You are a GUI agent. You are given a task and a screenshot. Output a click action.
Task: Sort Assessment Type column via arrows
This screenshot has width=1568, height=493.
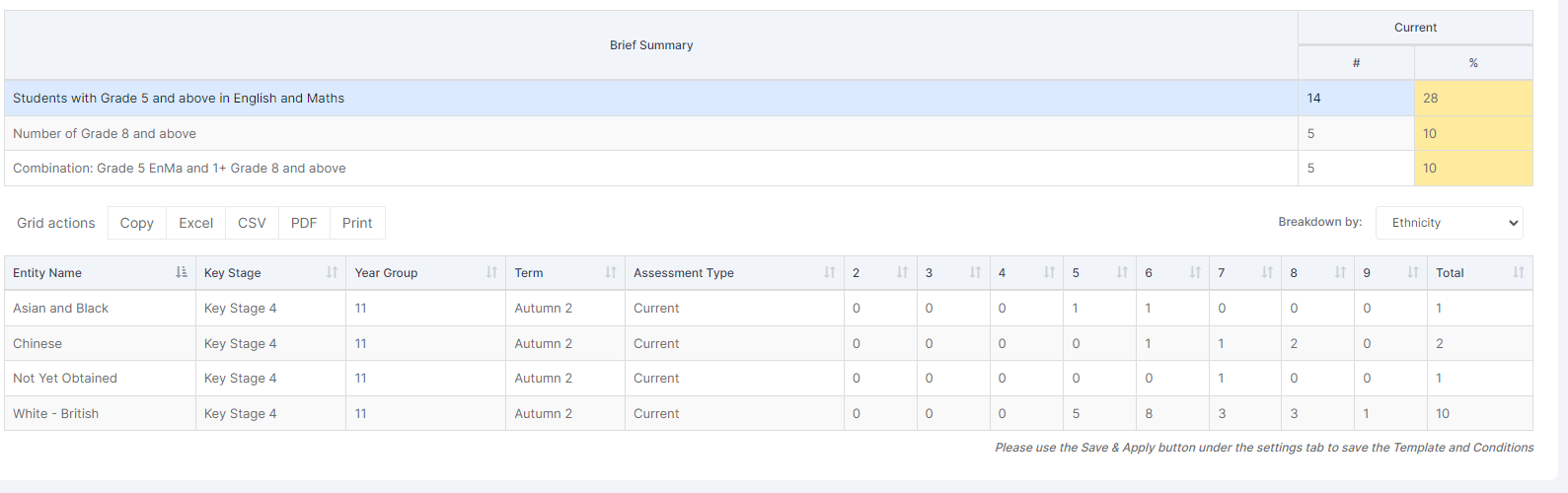tap(830, 272)
